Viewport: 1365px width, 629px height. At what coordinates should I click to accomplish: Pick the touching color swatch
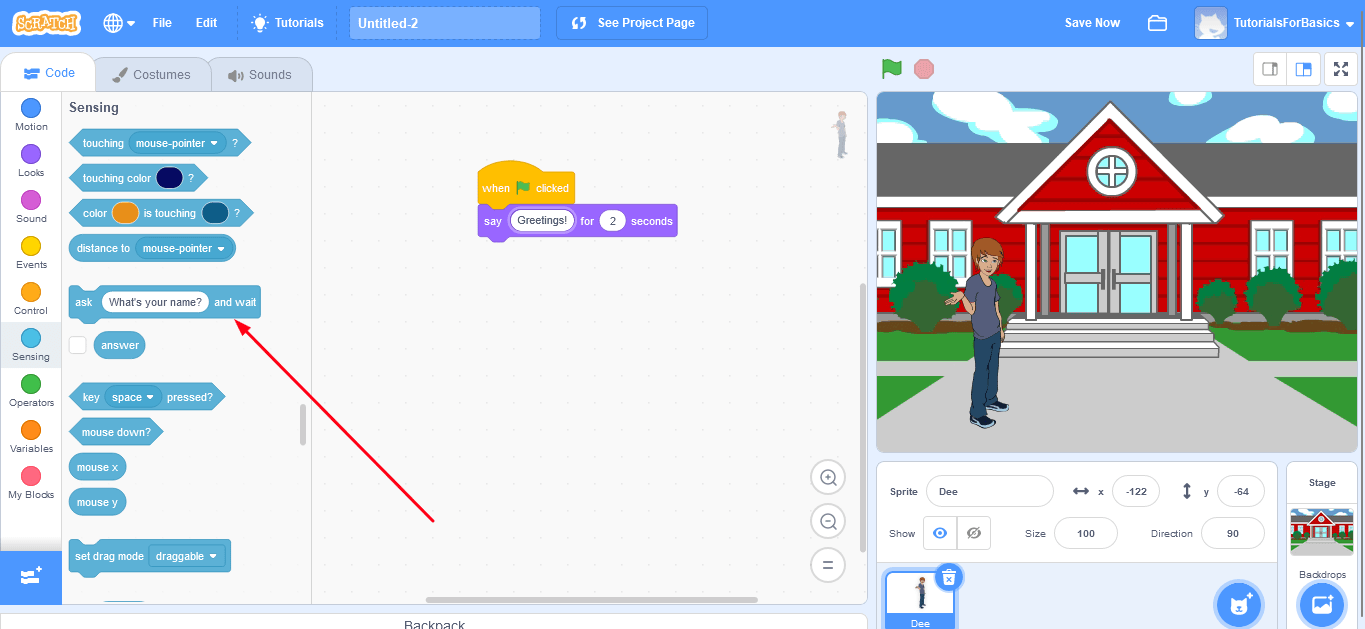[169, 178]
